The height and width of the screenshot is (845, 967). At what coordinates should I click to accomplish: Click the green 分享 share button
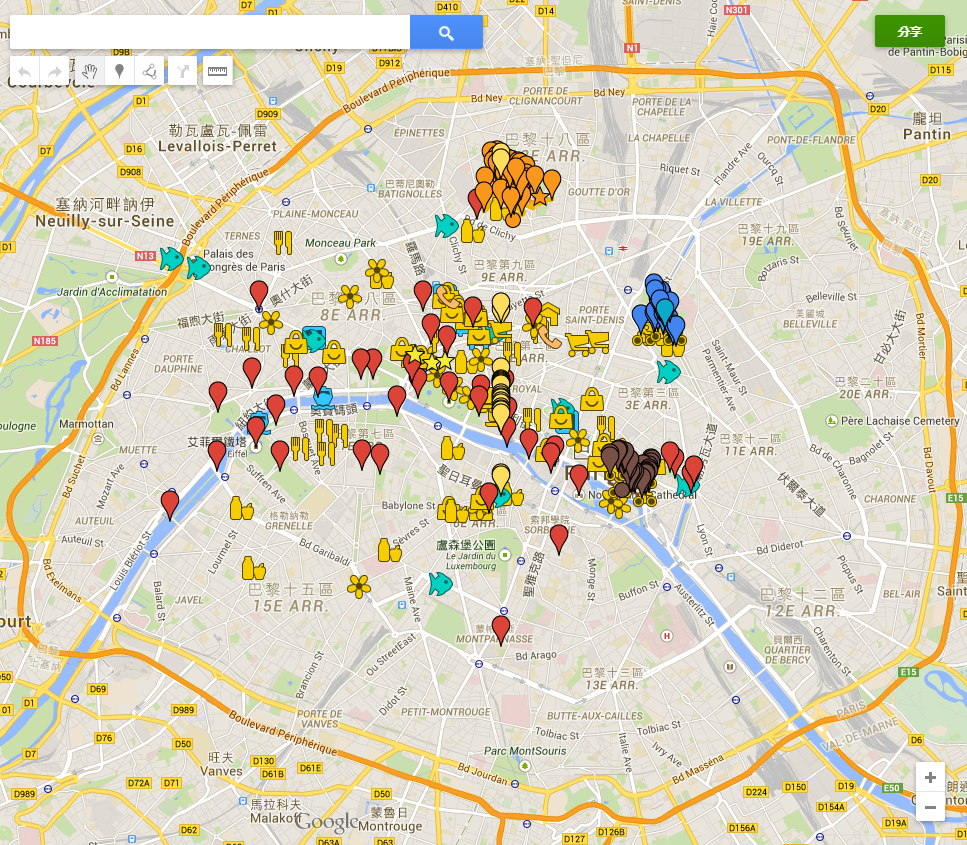pos(910,31)
